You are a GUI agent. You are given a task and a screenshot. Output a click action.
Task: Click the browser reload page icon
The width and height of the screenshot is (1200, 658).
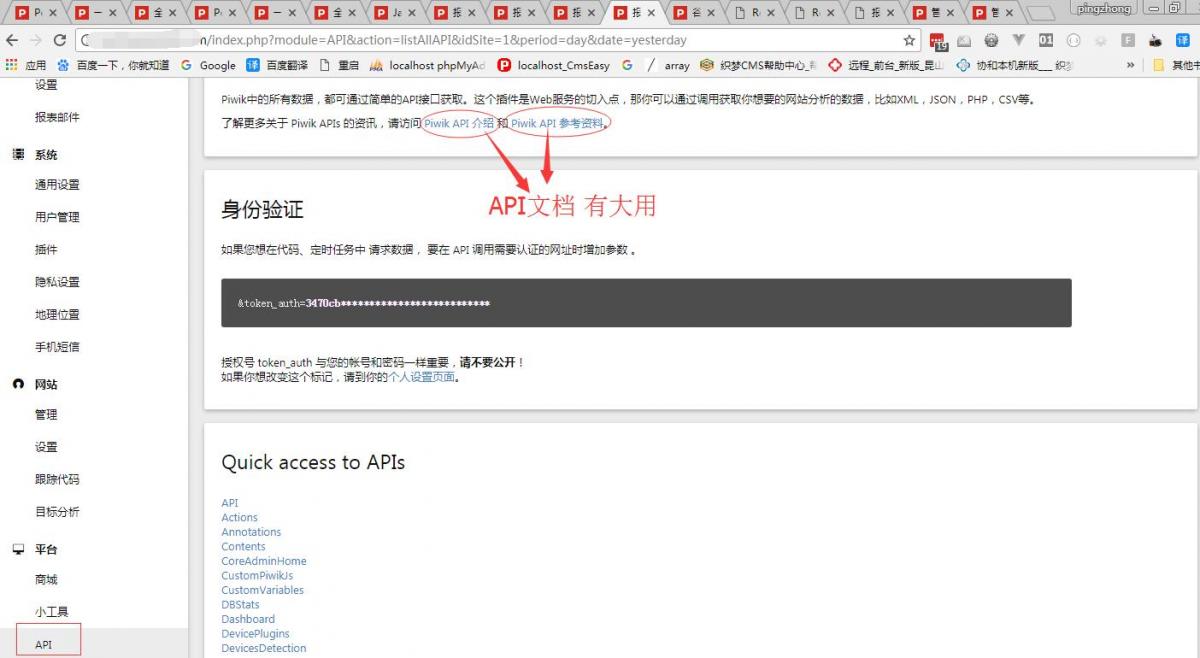click(x=60, y=41)
